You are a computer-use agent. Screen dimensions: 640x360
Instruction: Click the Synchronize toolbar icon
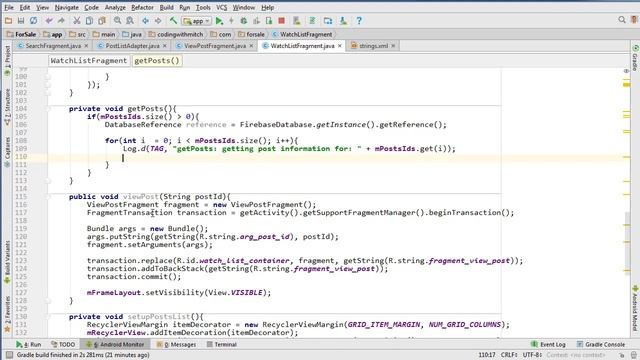click(33, 20)
